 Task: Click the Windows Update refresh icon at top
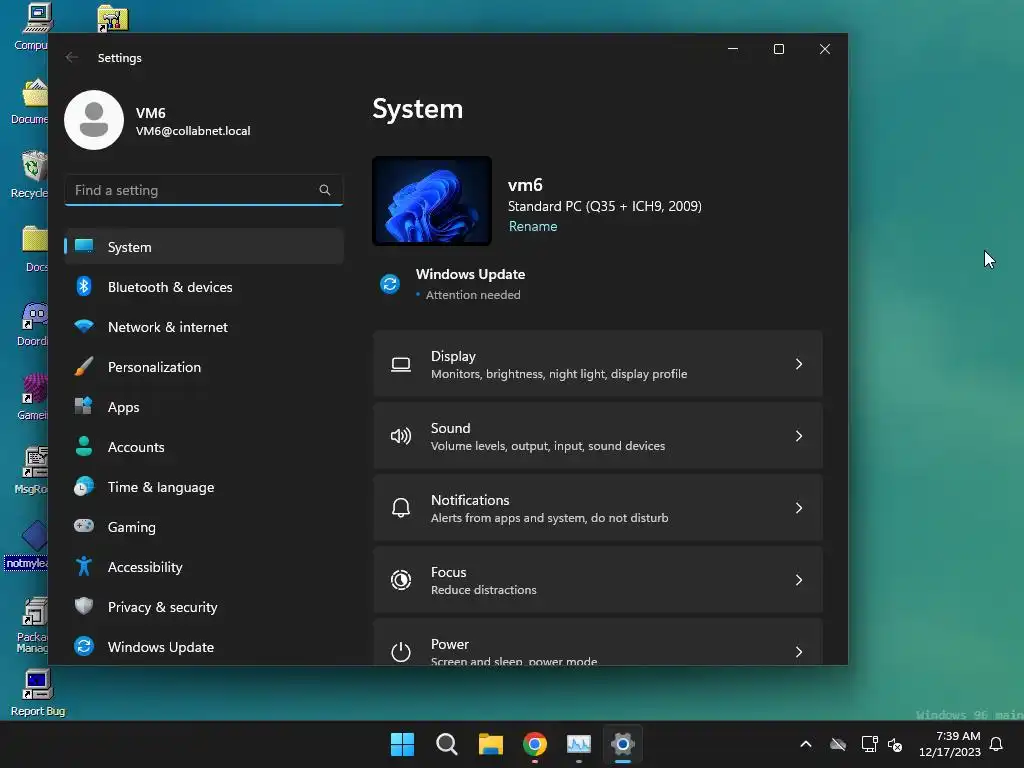click(390, 284)
